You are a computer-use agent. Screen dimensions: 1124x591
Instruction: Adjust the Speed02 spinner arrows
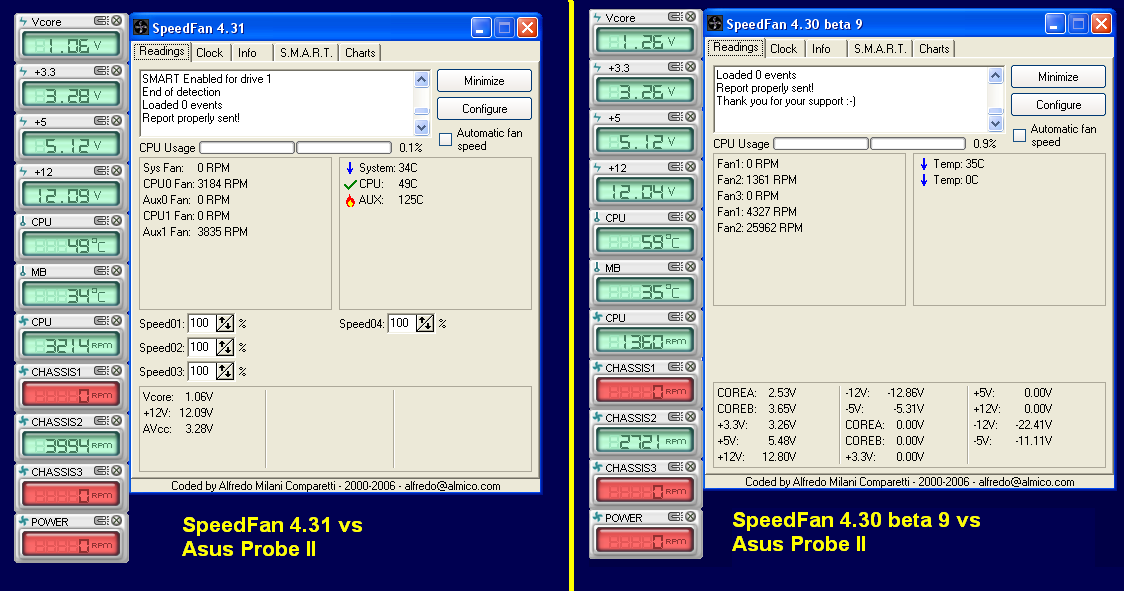[225, 348]
